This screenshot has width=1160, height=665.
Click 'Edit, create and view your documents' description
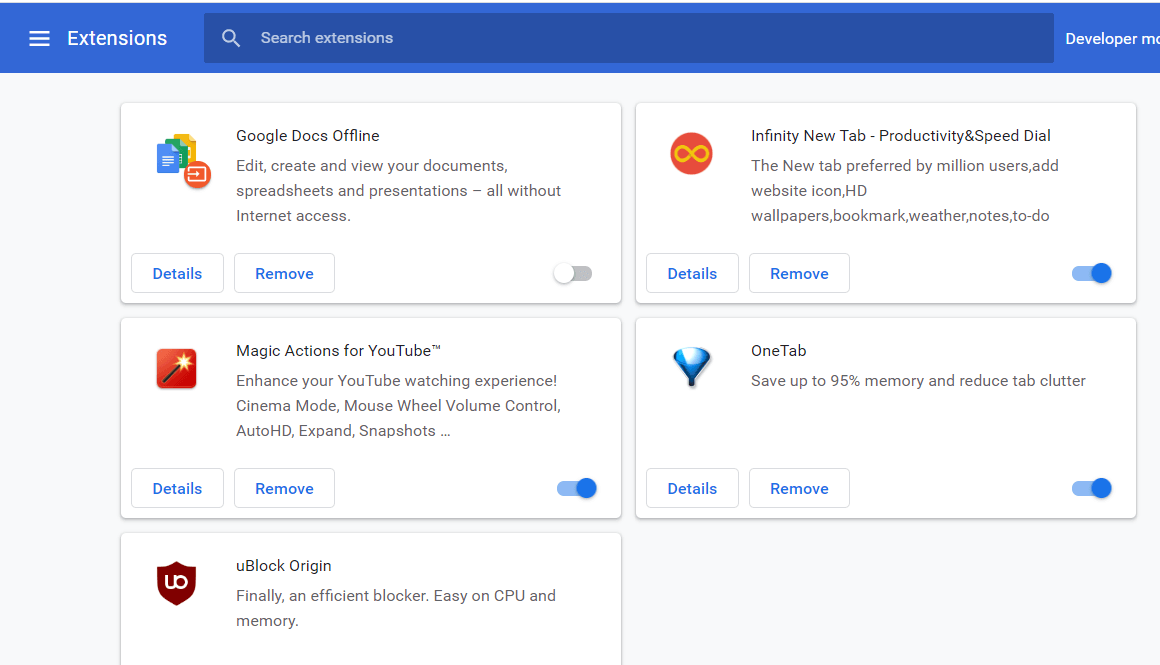pos(398,191)
